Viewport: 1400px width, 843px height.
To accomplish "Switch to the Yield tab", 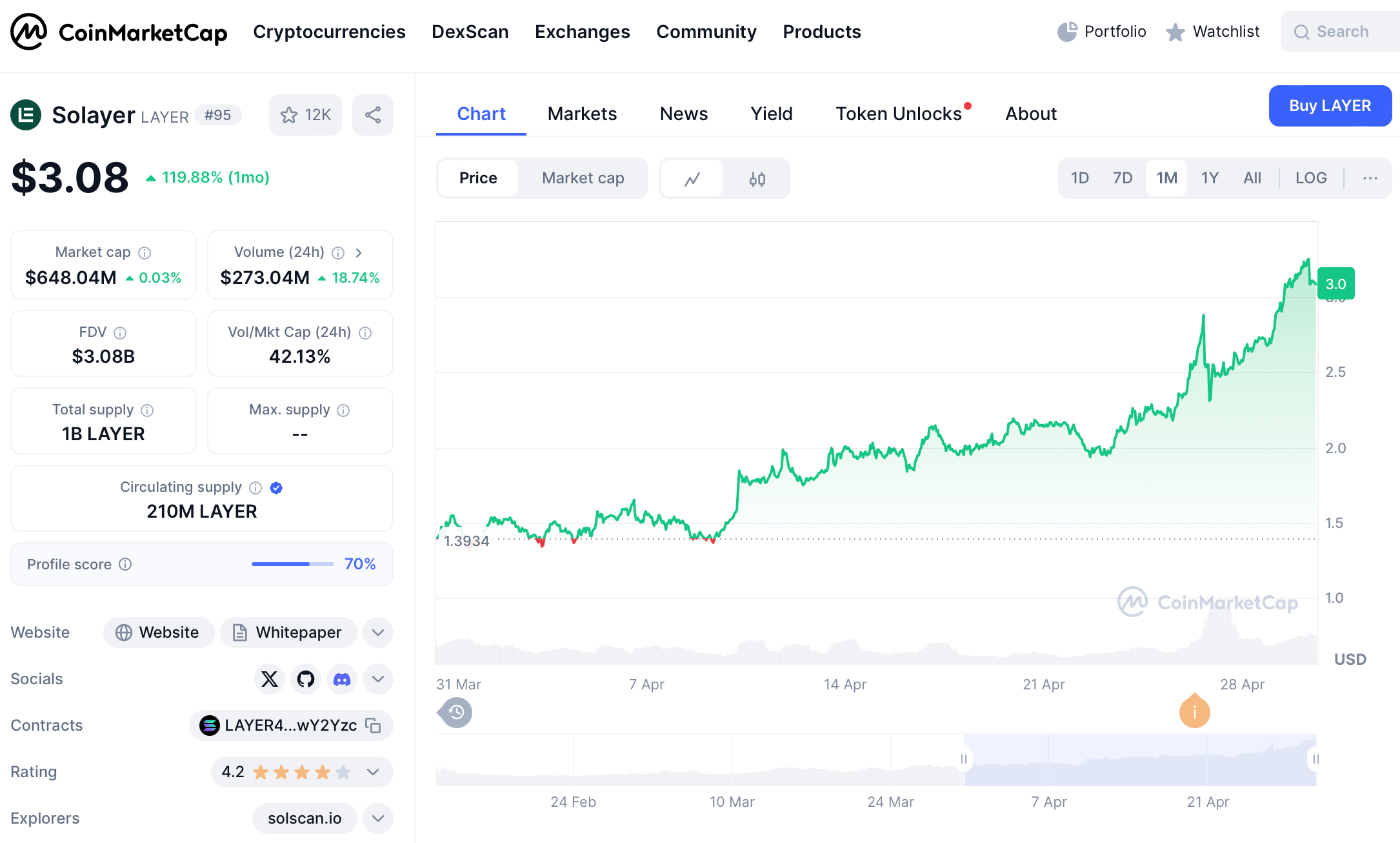I will coord(772,114).
